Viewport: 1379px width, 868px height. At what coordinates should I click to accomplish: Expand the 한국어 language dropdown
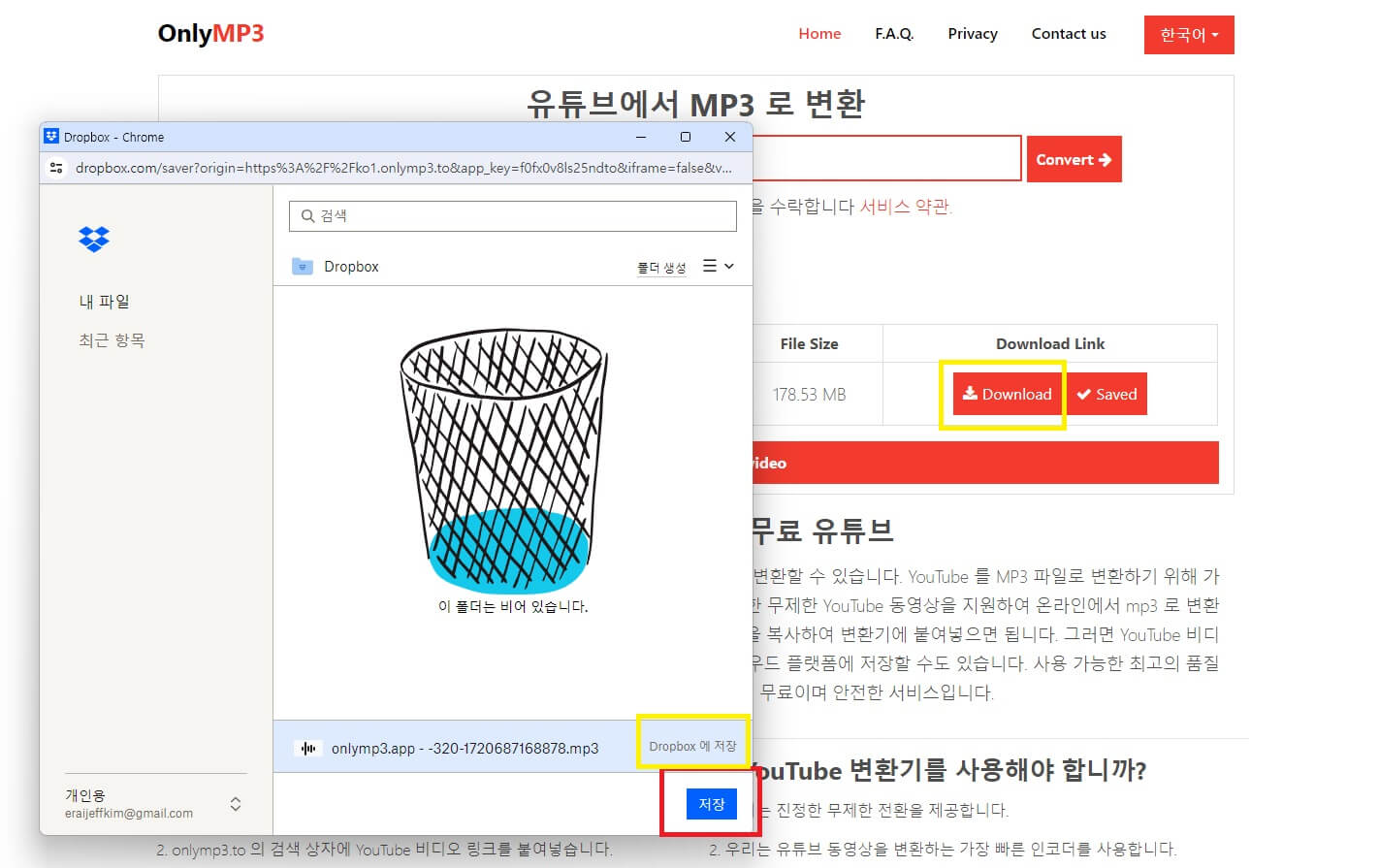(x=1189, y=35)
